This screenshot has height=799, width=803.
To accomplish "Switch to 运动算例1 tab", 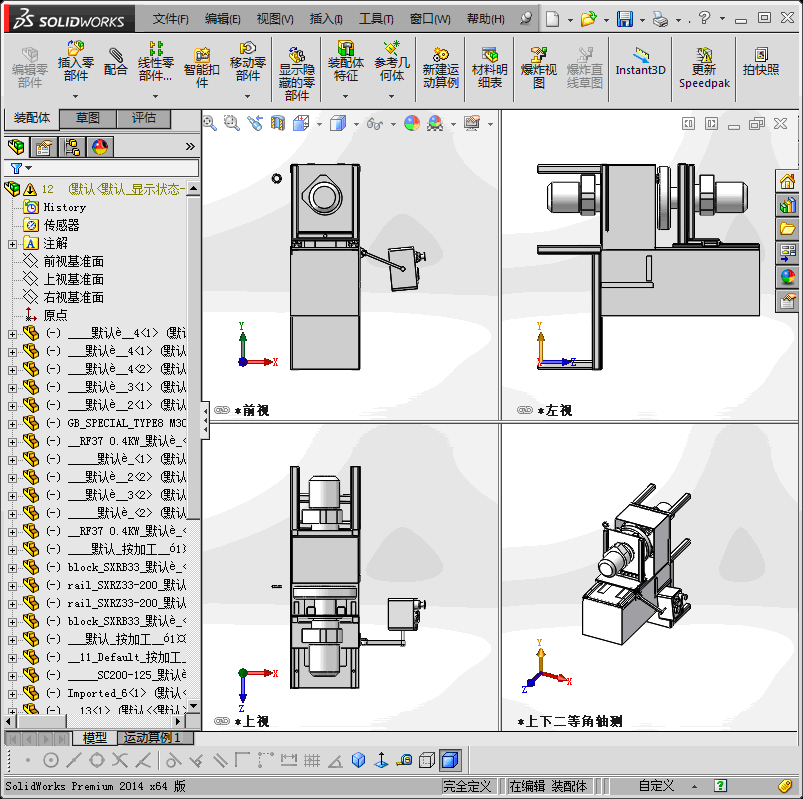I will (x=156, y=738).
